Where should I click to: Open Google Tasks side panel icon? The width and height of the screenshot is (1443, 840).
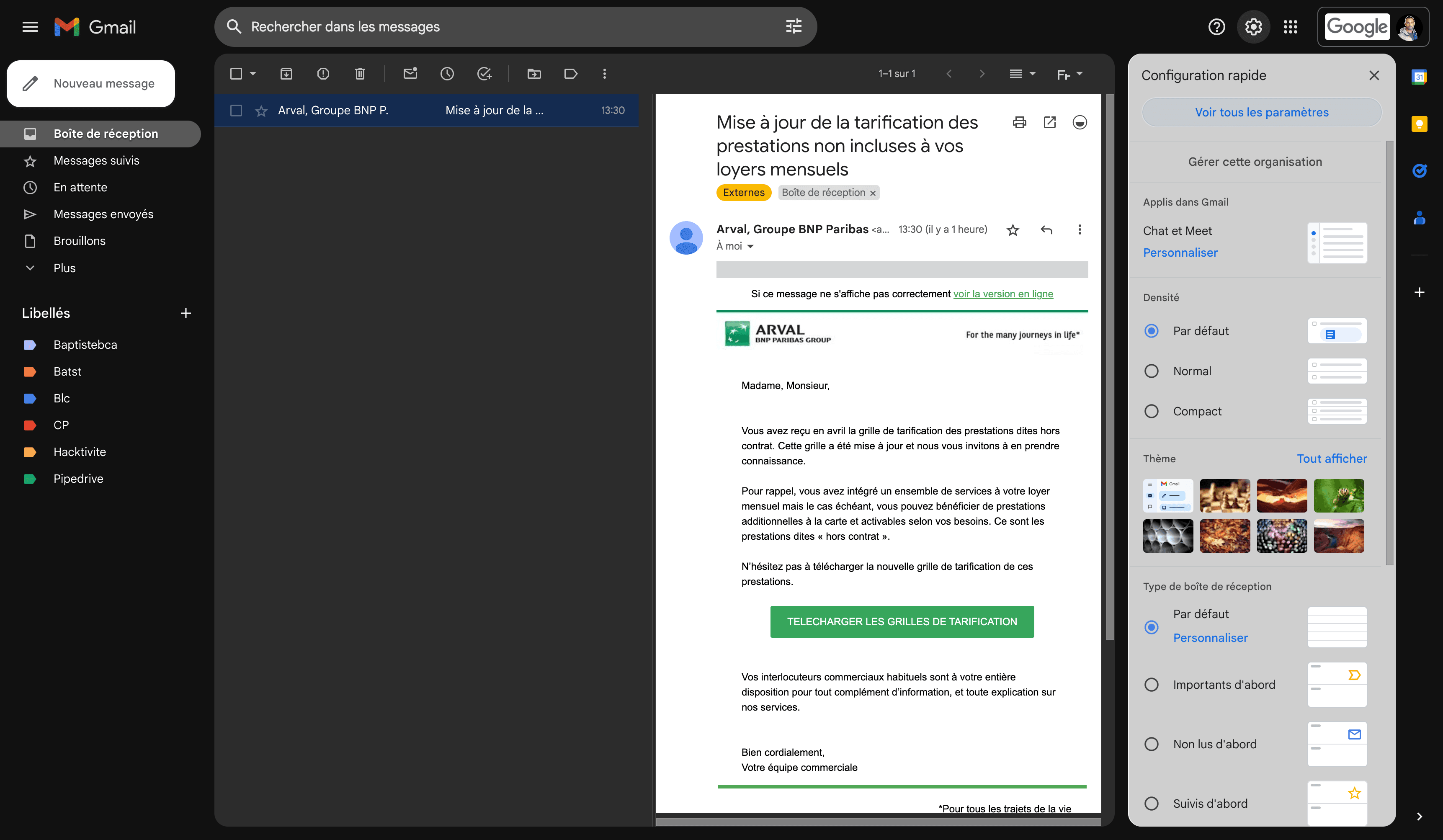[x=1419, y=170]
